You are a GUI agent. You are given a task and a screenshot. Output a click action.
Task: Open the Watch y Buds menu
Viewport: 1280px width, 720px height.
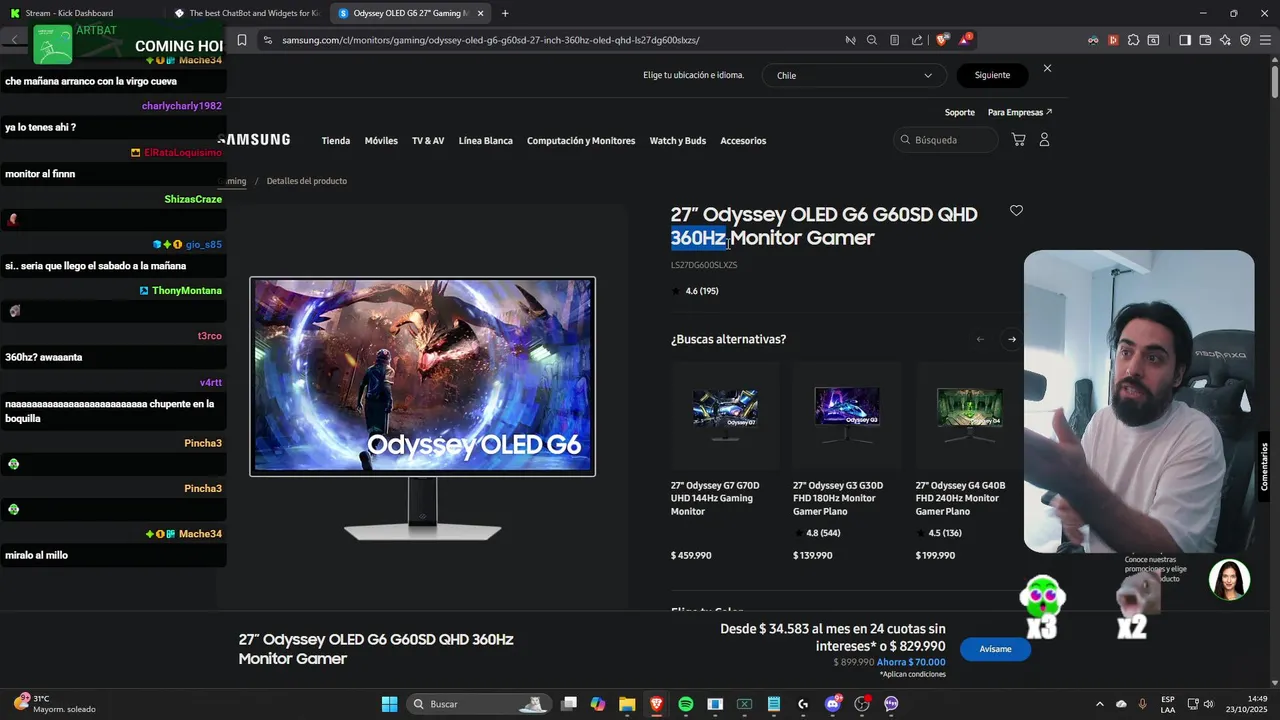[678, 141]
